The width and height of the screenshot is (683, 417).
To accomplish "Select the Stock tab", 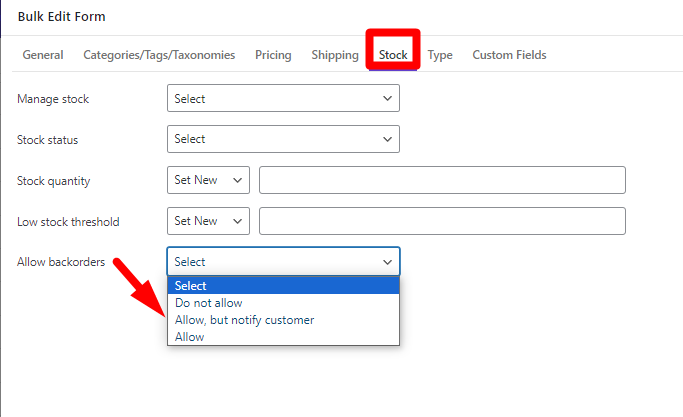I will point(393,55).
